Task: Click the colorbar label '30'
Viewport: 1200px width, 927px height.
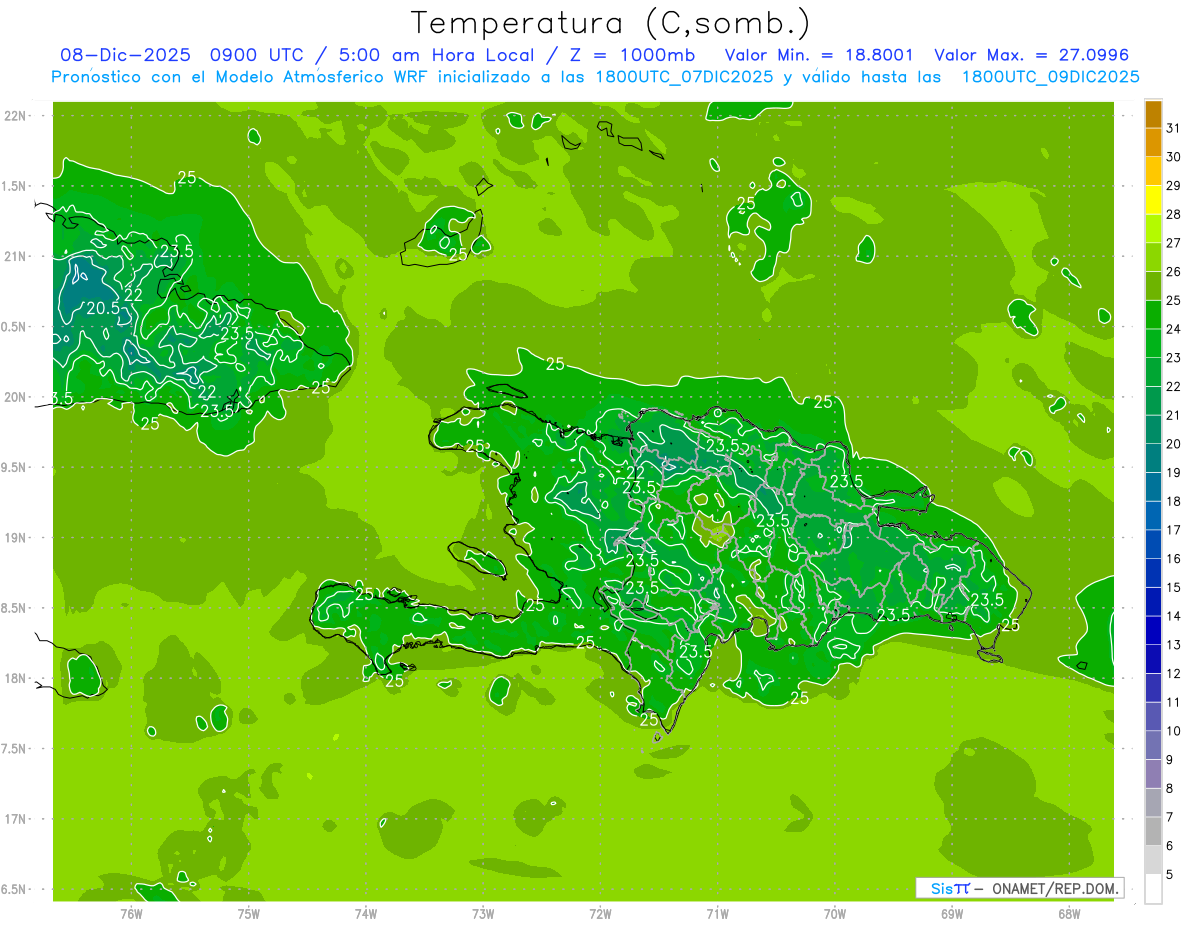Action: click(1174, 157)
